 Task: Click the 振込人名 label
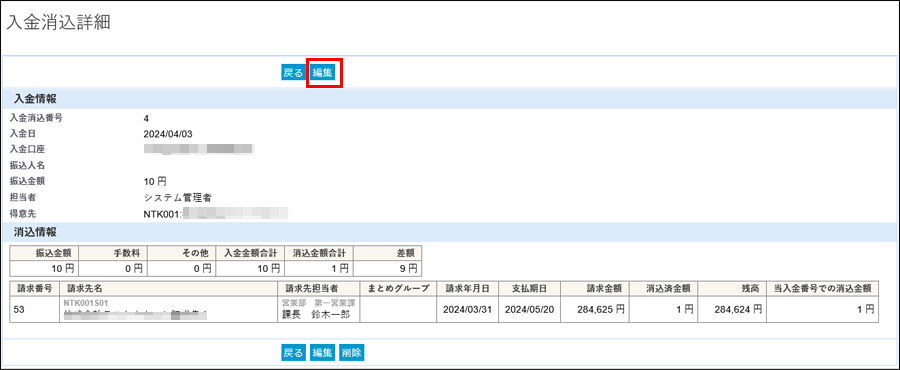(x=28, y=165)
